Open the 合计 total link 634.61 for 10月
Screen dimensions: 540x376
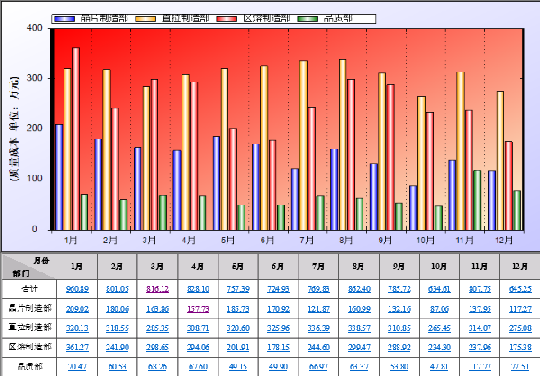pos(439,289)
